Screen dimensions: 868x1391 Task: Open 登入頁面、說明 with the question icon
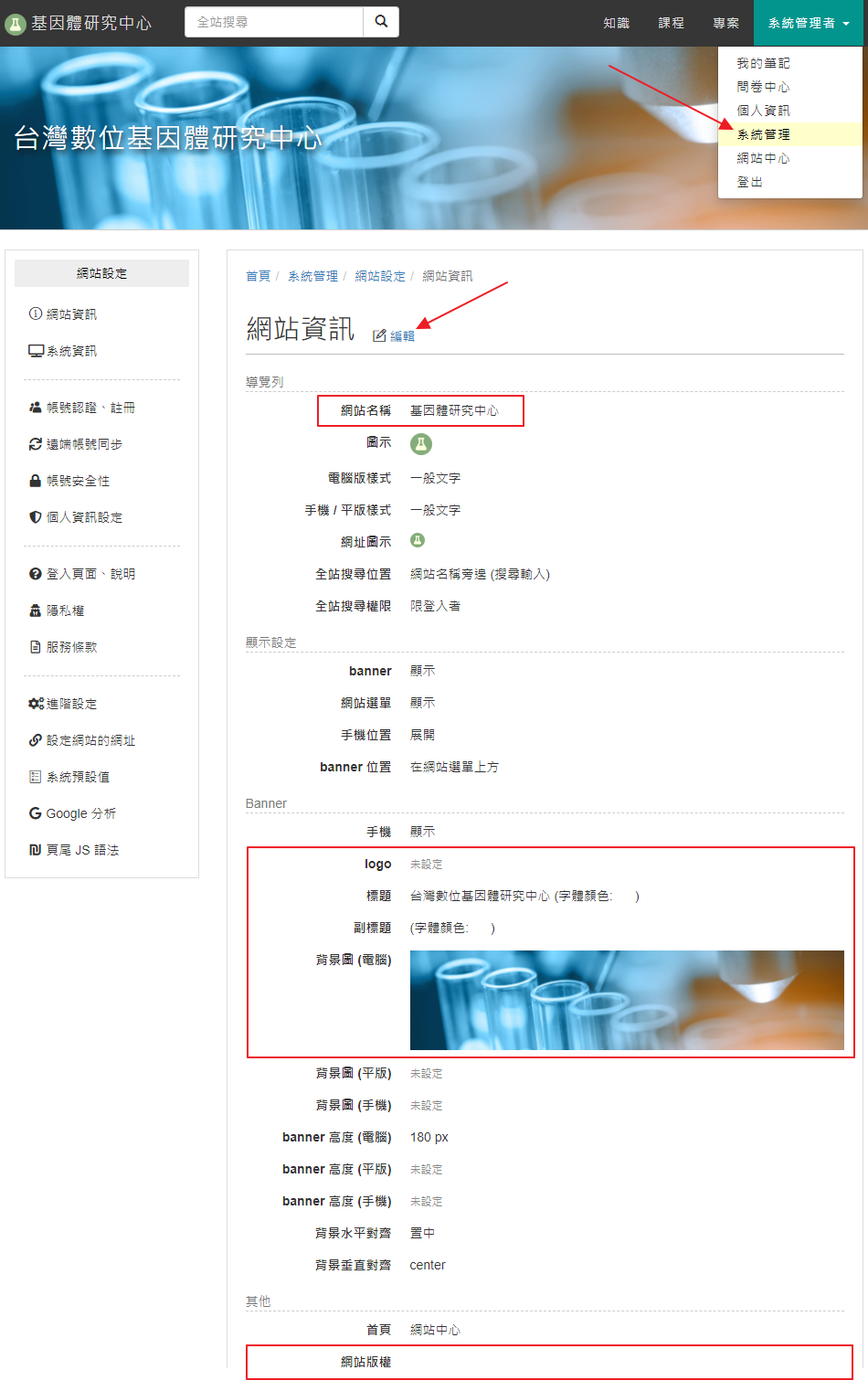pyautogui.click(x=82, y=574)
